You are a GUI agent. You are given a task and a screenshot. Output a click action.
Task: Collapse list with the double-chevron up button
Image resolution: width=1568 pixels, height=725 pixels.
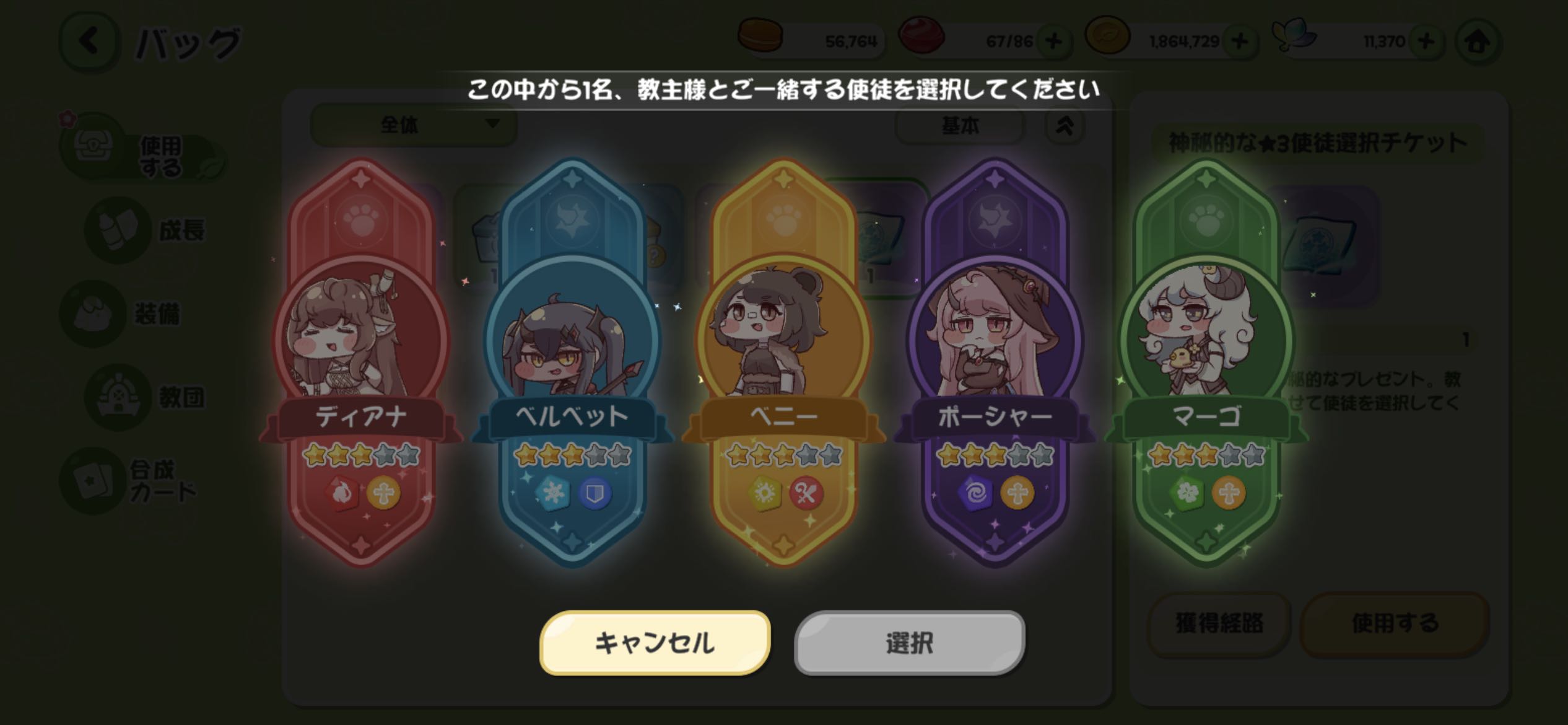click(1065, 126)
